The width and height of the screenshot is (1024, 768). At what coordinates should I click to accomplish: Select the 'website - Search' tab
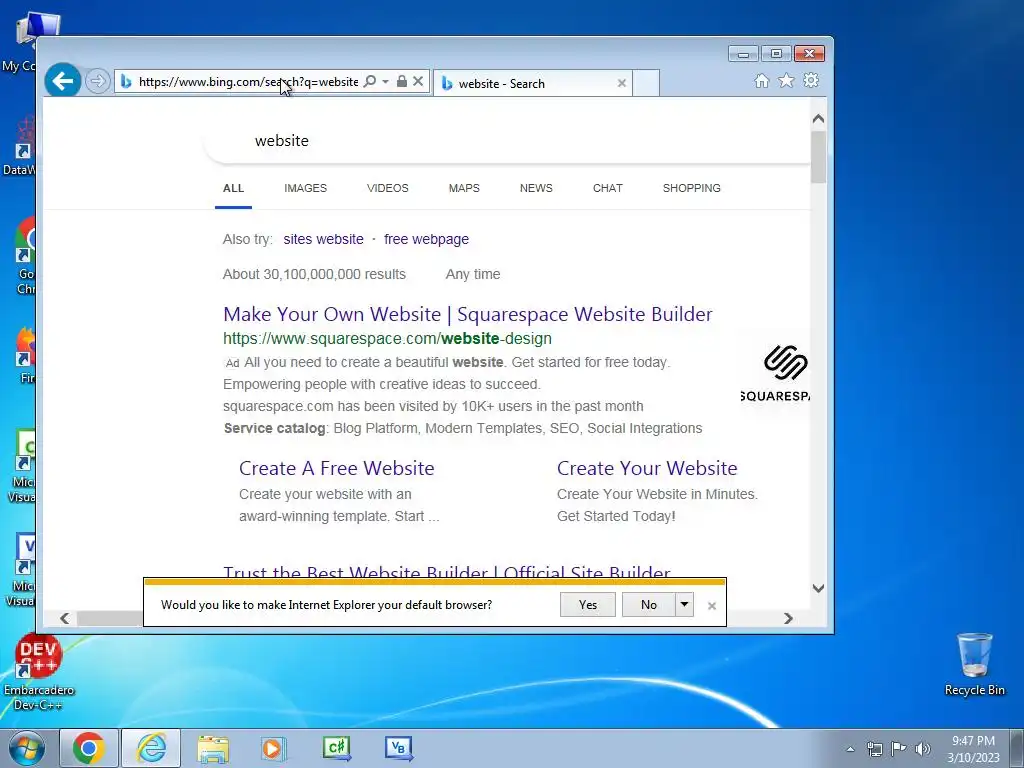532,83
